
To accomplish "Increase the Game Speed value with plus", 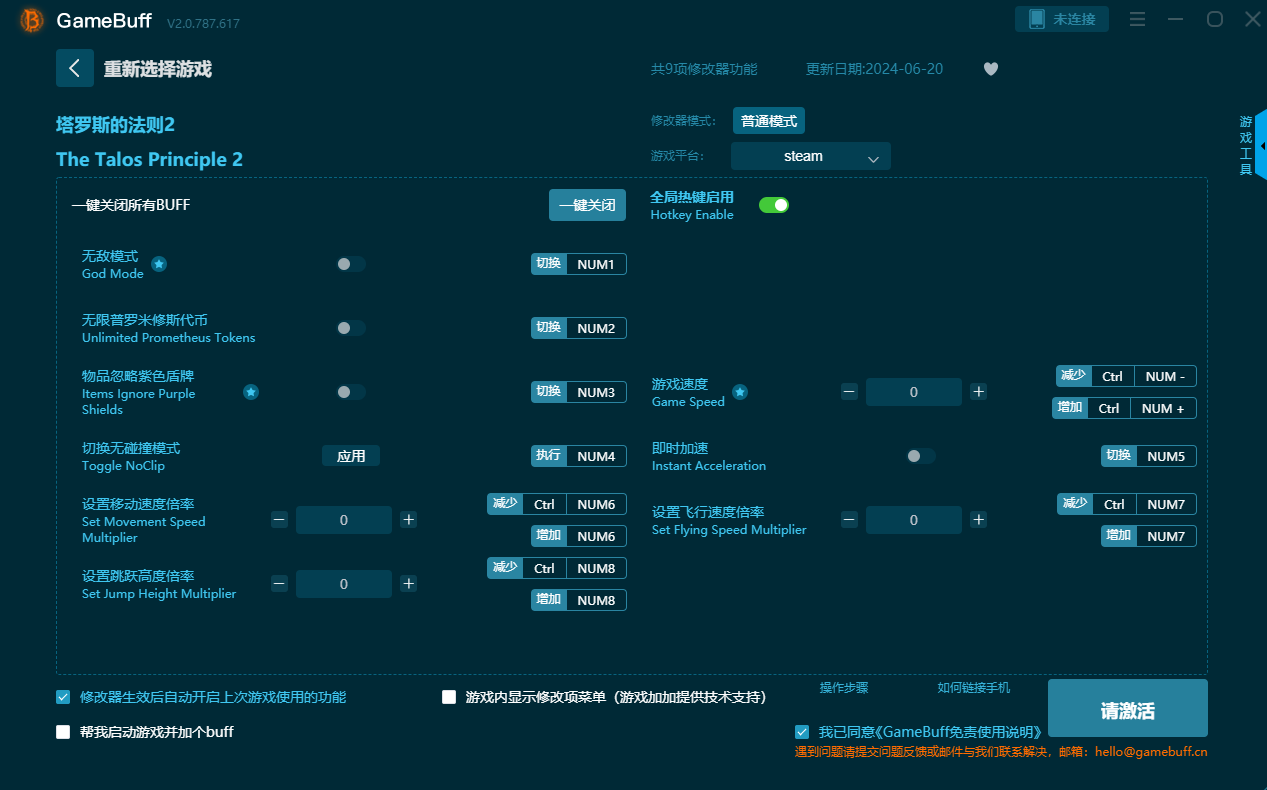I will coord(978,392).
